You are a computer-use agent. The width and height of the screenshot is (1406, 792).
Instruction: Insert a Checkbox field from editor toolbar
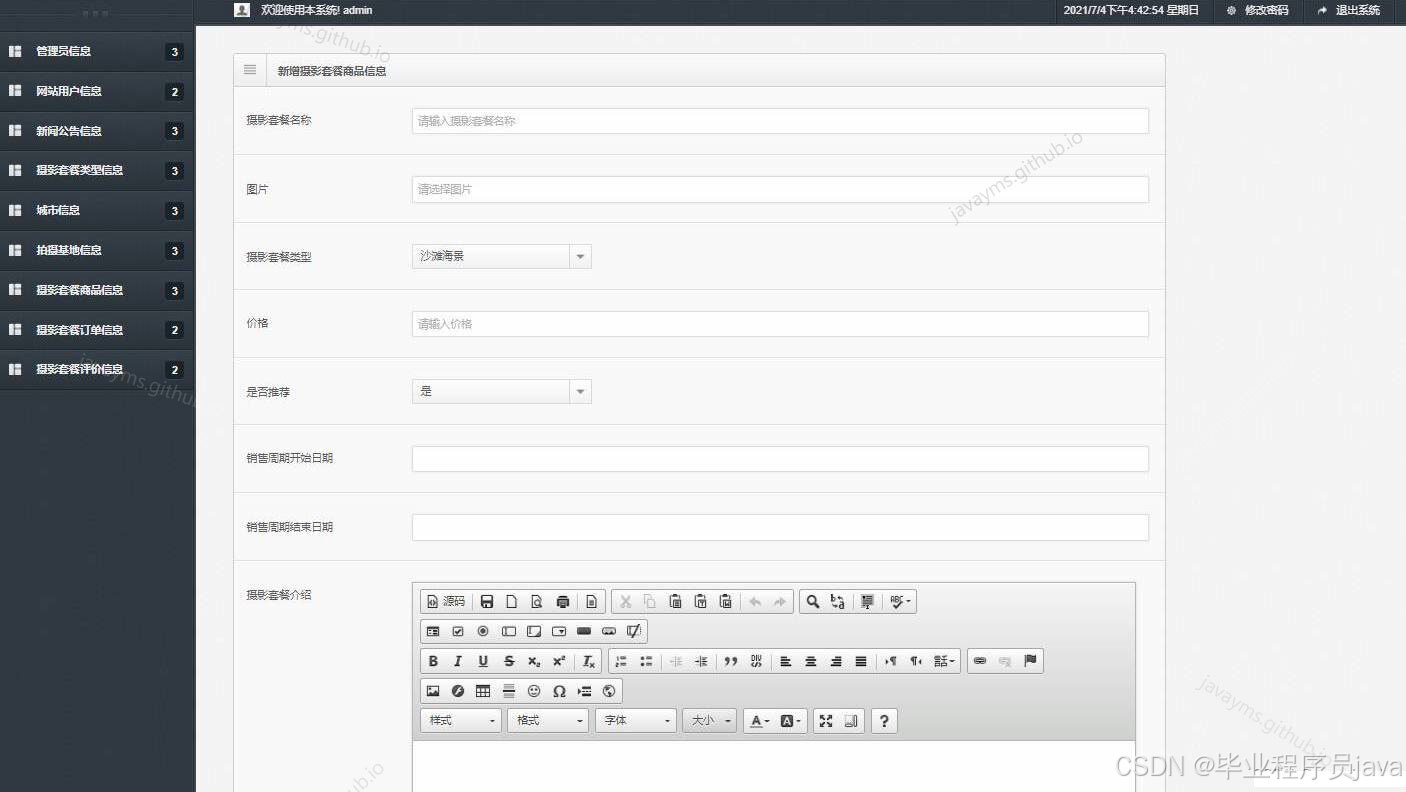click(458, 631)
